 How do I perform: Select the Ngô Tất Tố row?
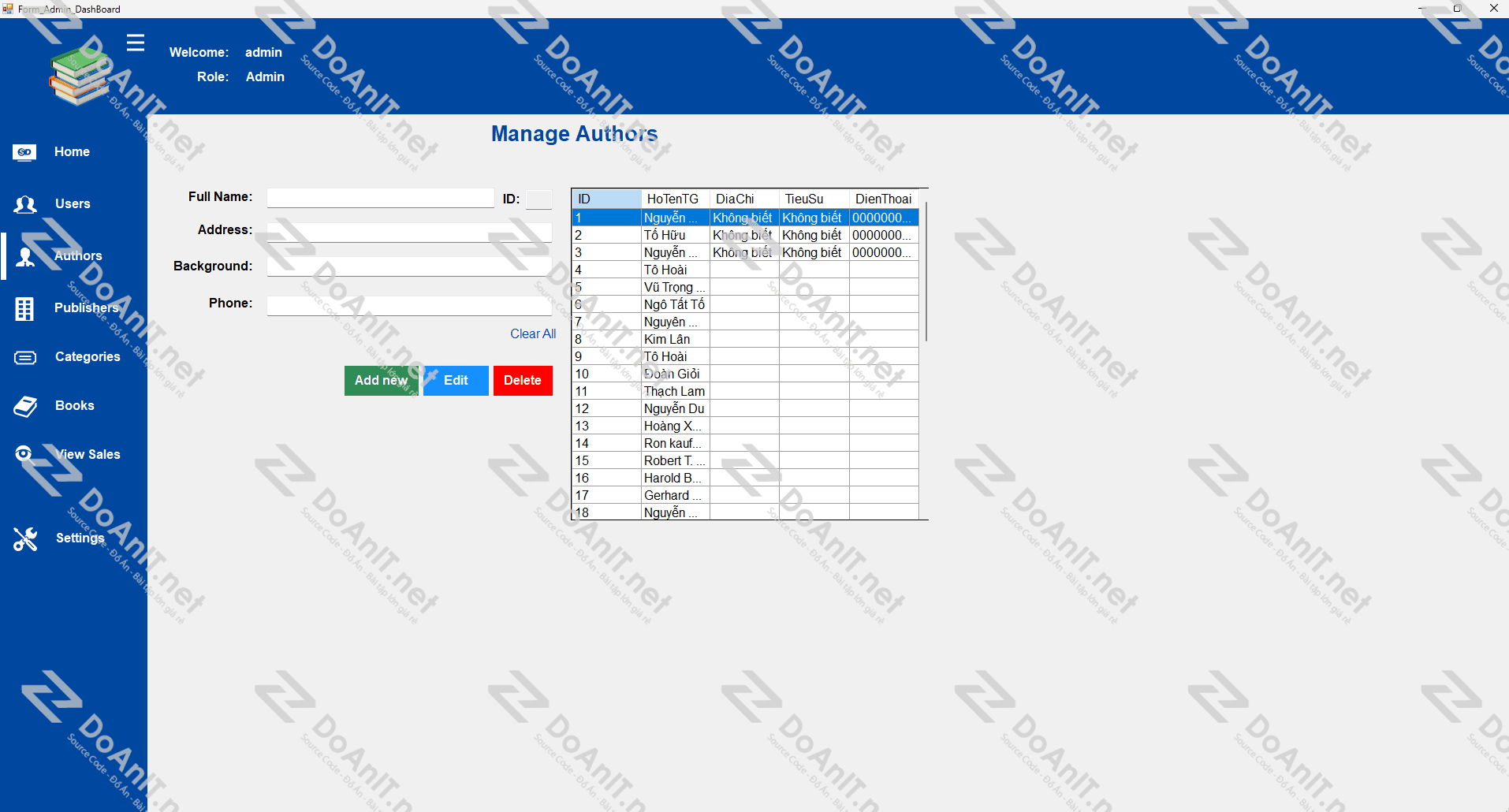[x=745, y=304]
